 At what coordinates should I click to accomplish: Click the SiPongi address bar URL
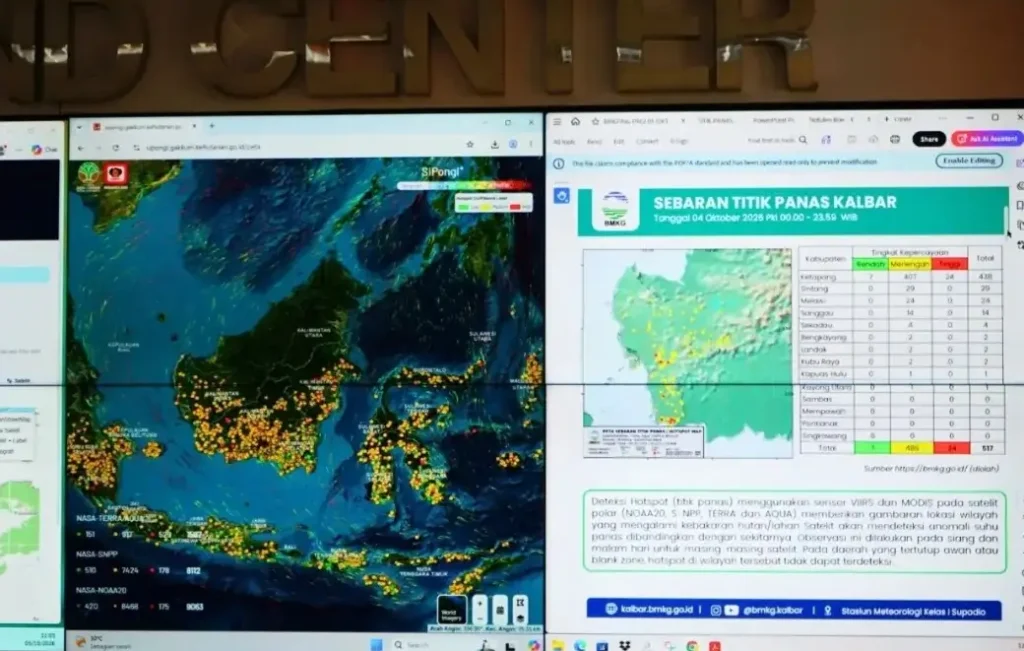click(x=204, y=148)
